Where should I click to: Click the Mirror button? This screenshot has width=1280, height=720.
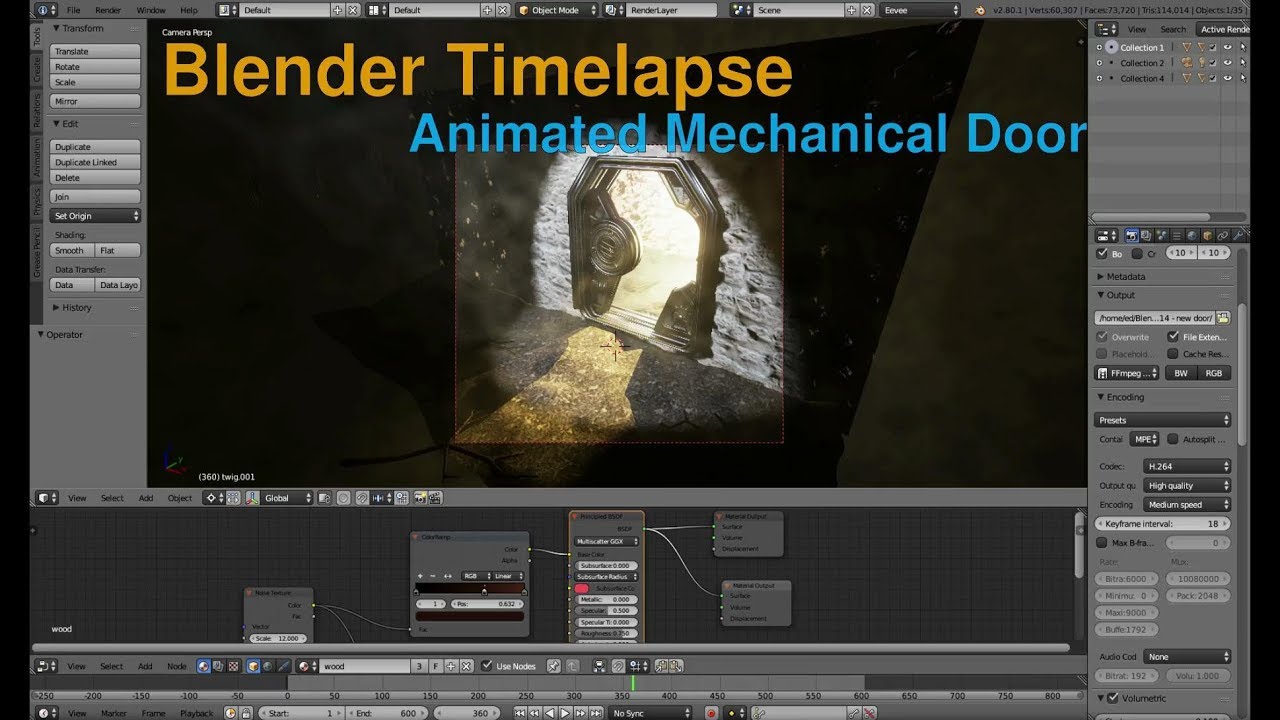(x=95, y=101)
